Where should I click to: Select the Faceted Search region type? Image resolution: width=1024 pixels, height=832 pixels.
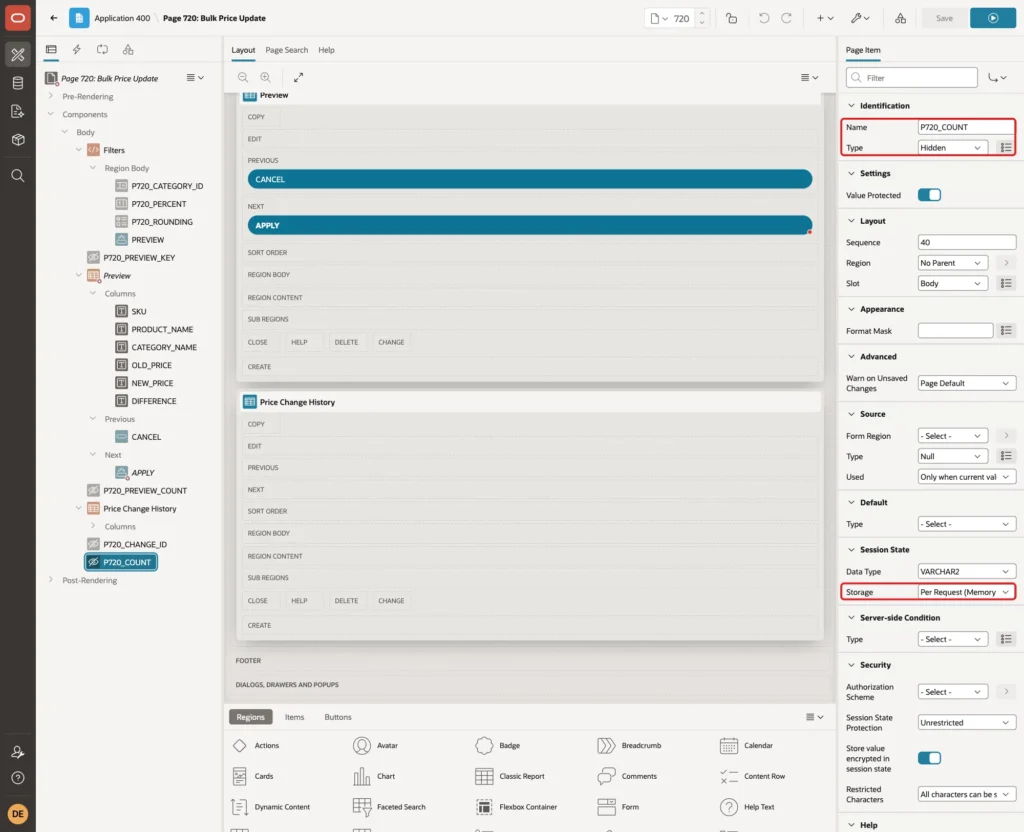[389, 807]
